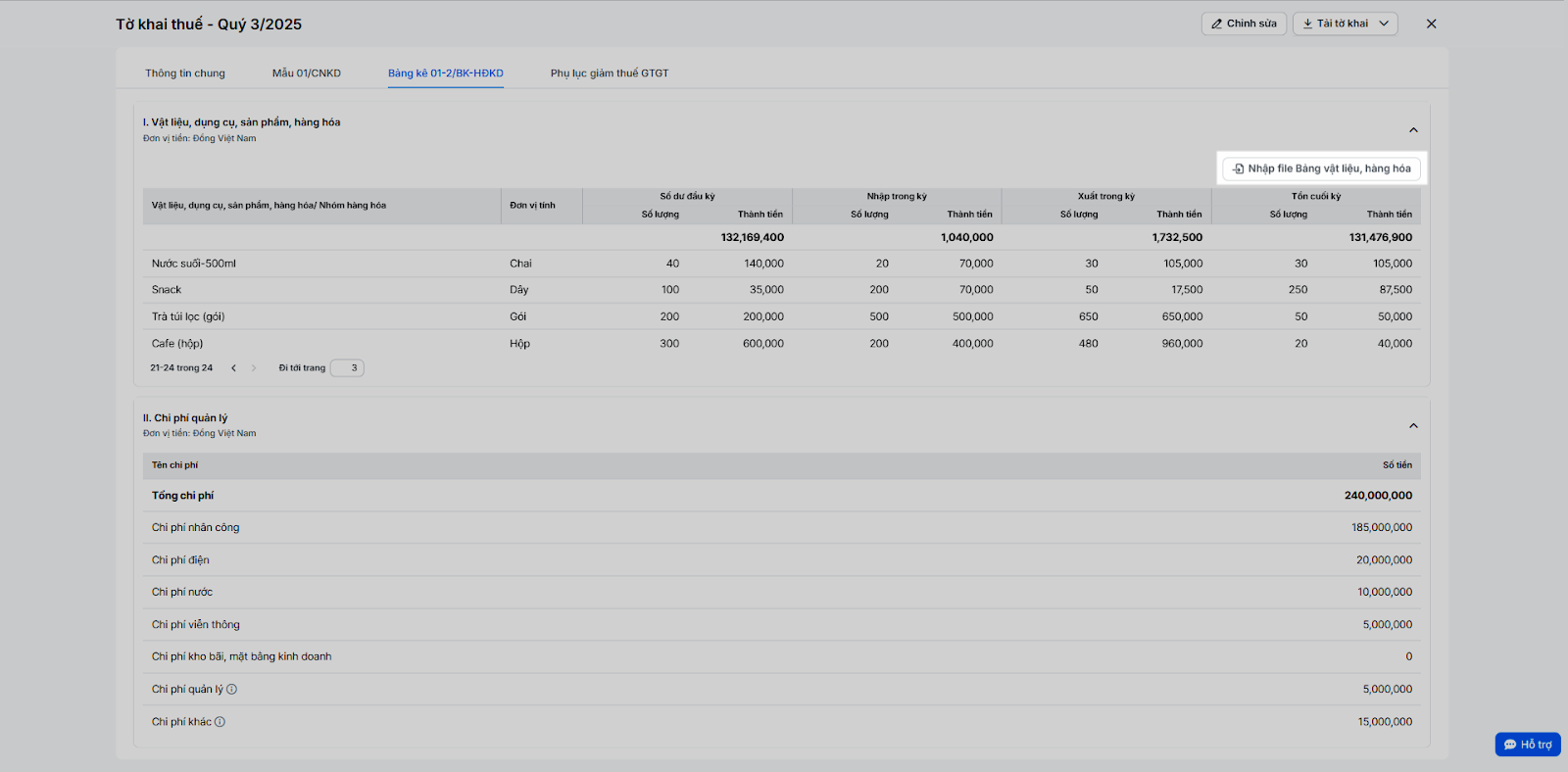Click the Đơn vị tính column header
Screen dimensions: 1568x772
532,206
